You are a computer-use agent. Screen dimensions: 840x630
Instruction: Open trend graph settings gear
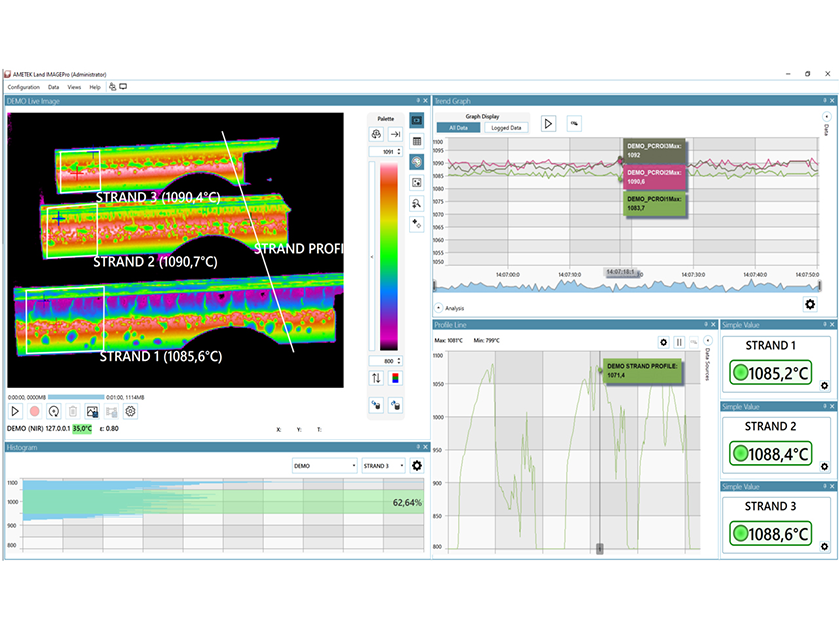pyautogui.click(x=810, y=304)
